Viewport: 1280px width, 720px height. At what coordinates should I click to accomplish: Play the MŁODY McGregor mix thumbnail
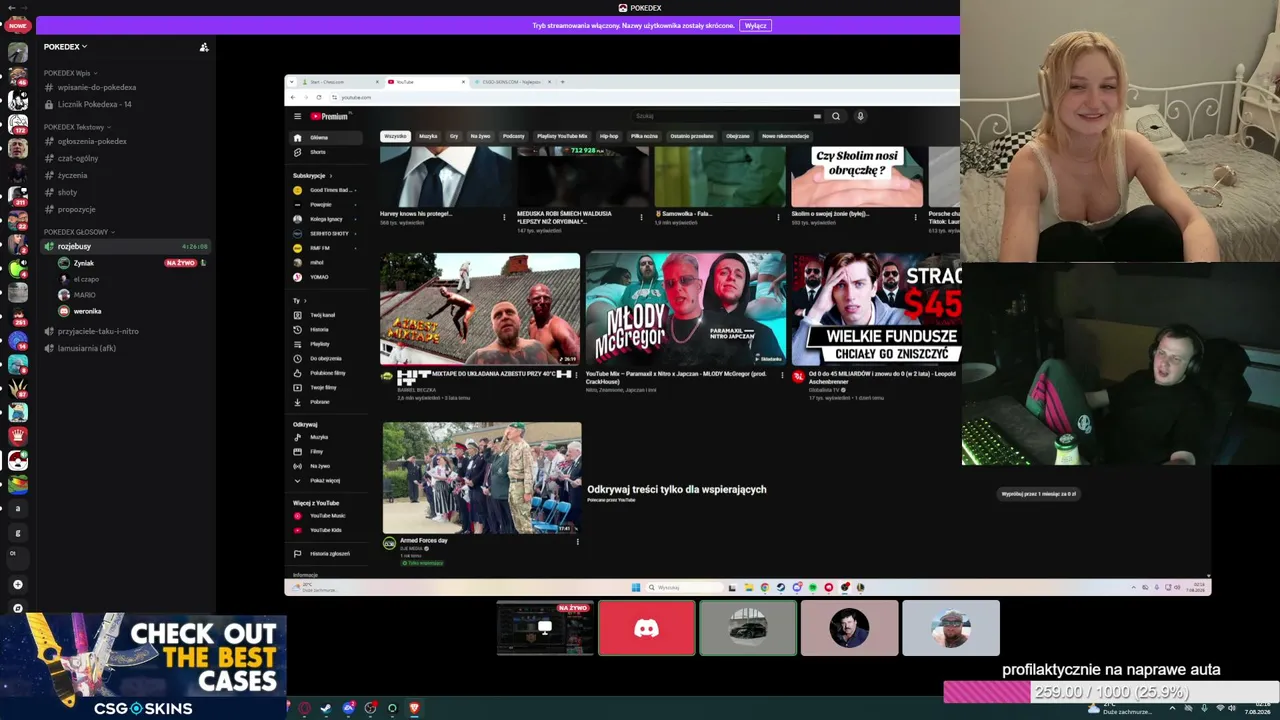pos(686,309)
